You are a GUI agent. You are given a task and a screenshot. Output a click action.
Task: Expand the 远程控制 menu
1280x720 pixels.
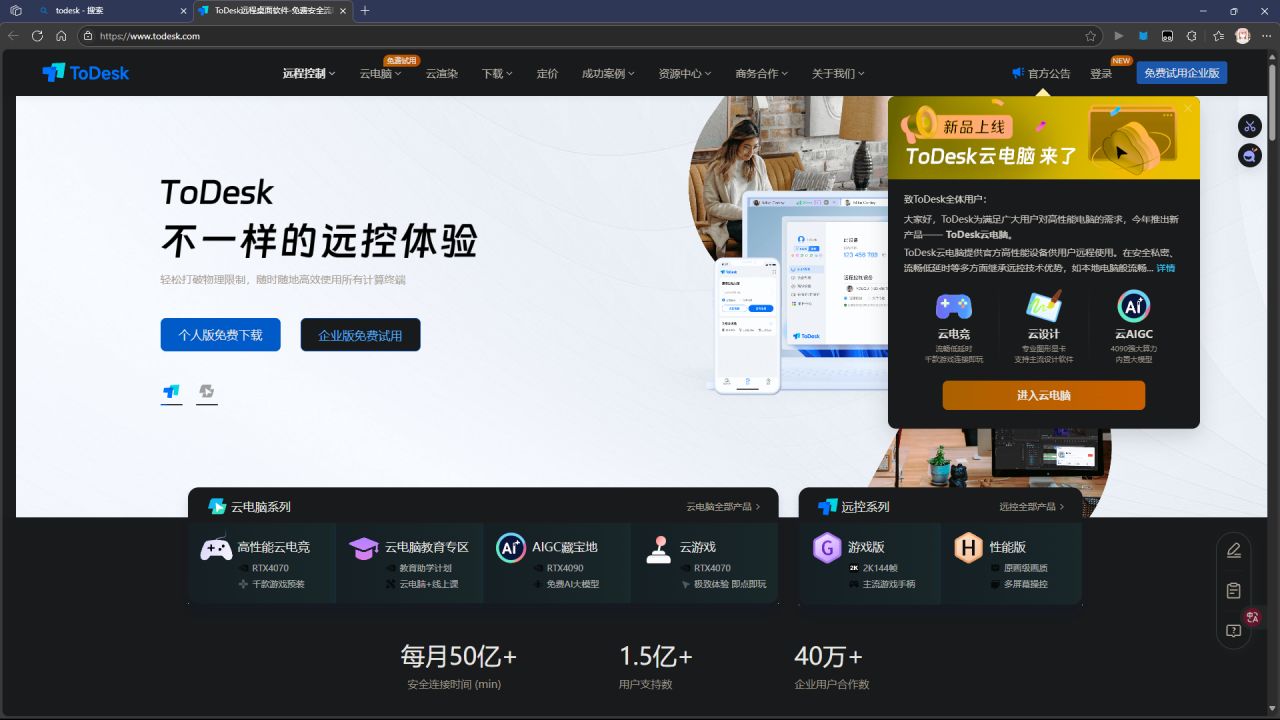coord(309,73)
